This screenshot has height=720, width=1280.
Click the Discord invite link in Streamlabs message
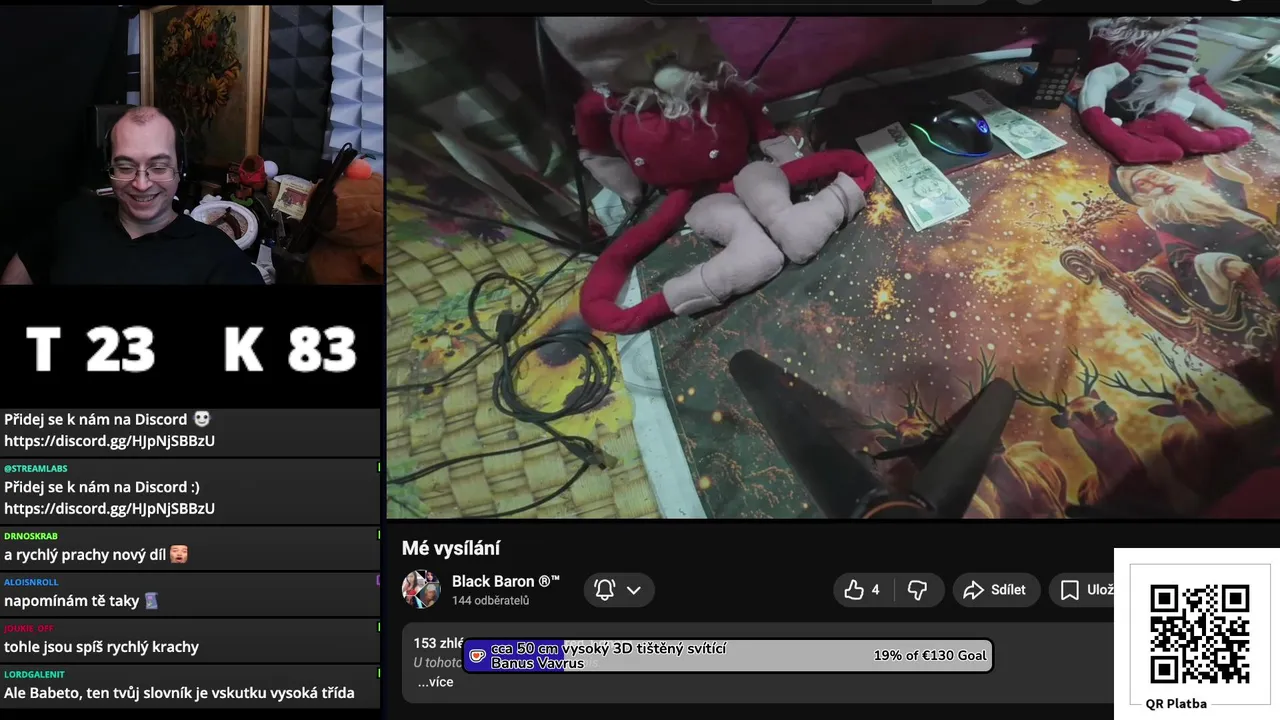coord(109,508)
